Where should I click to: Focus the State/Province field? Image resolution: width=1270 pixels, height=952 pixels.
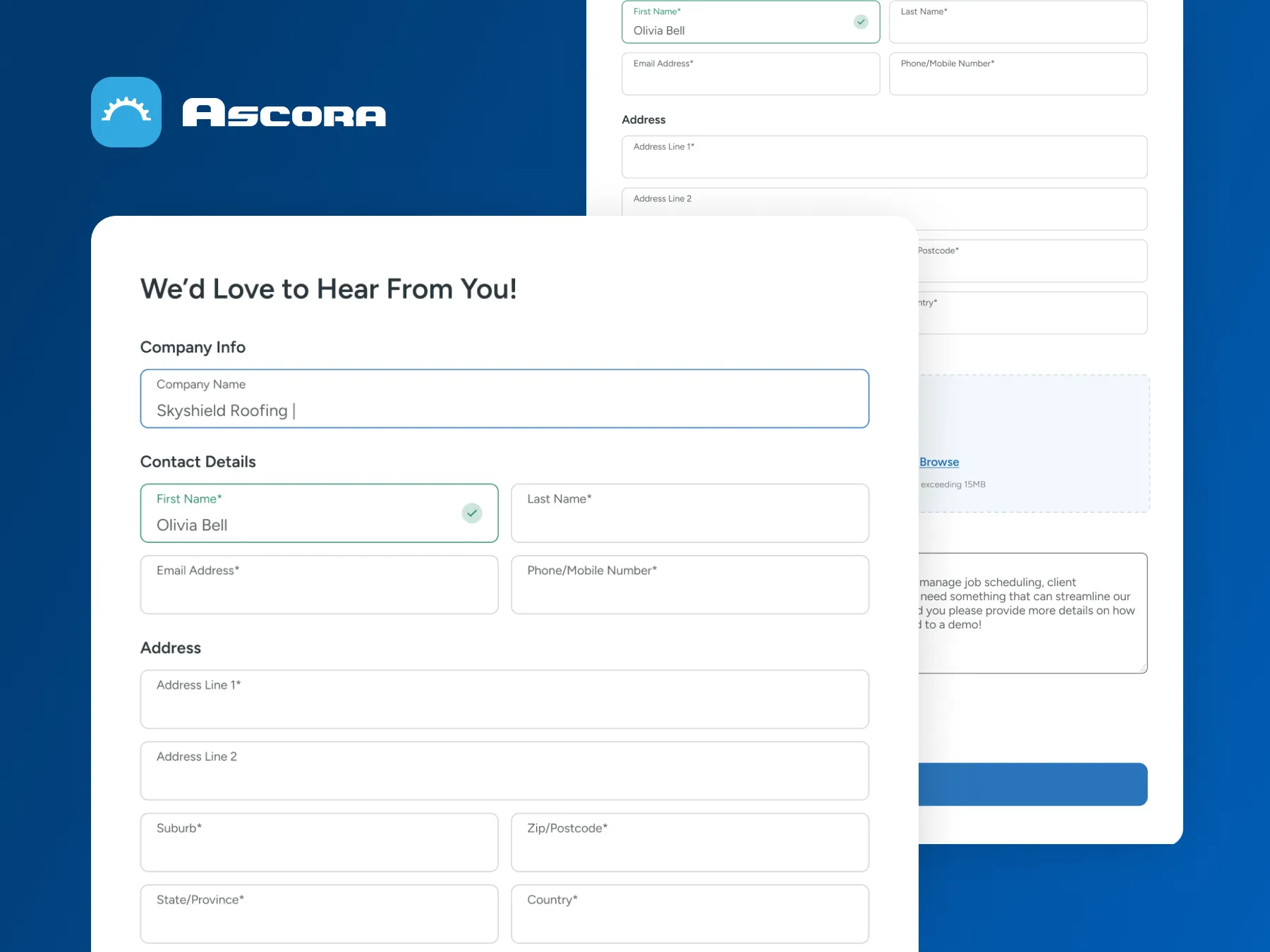pyautogui.click(x=319, y=914)
